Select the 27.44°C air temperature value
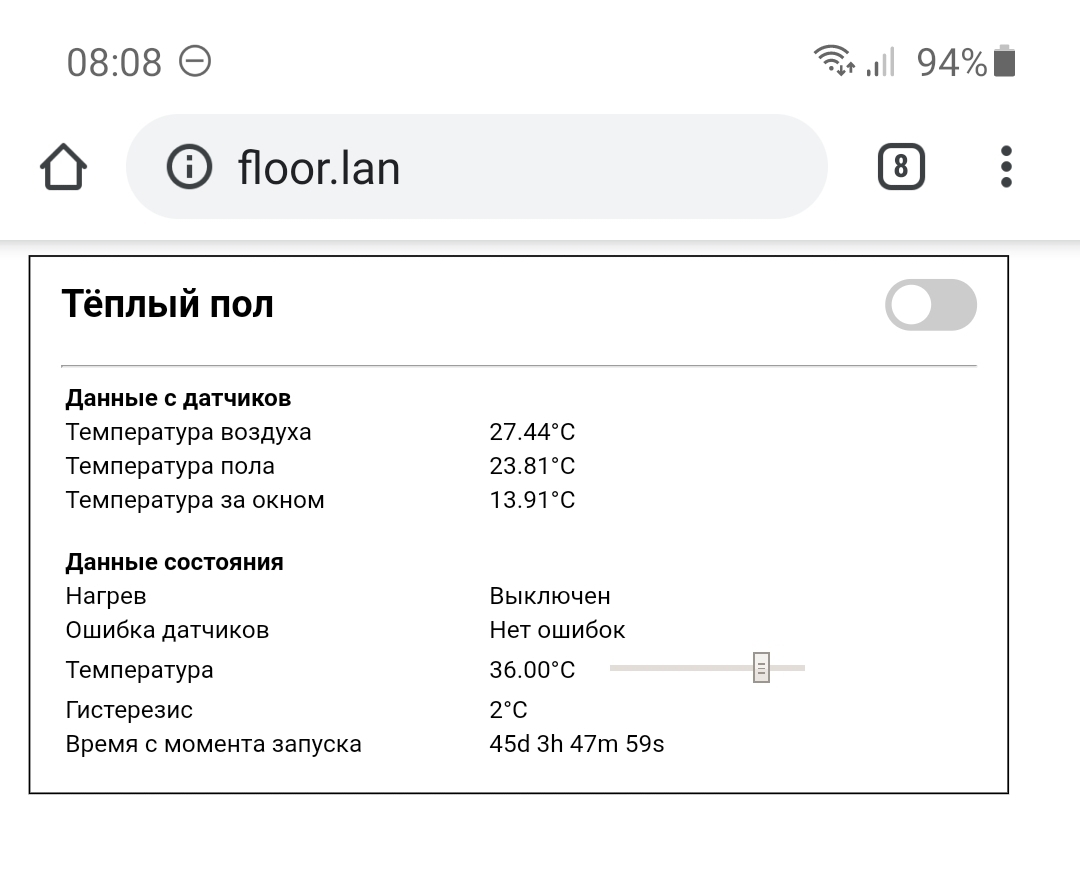 (532, 432)
